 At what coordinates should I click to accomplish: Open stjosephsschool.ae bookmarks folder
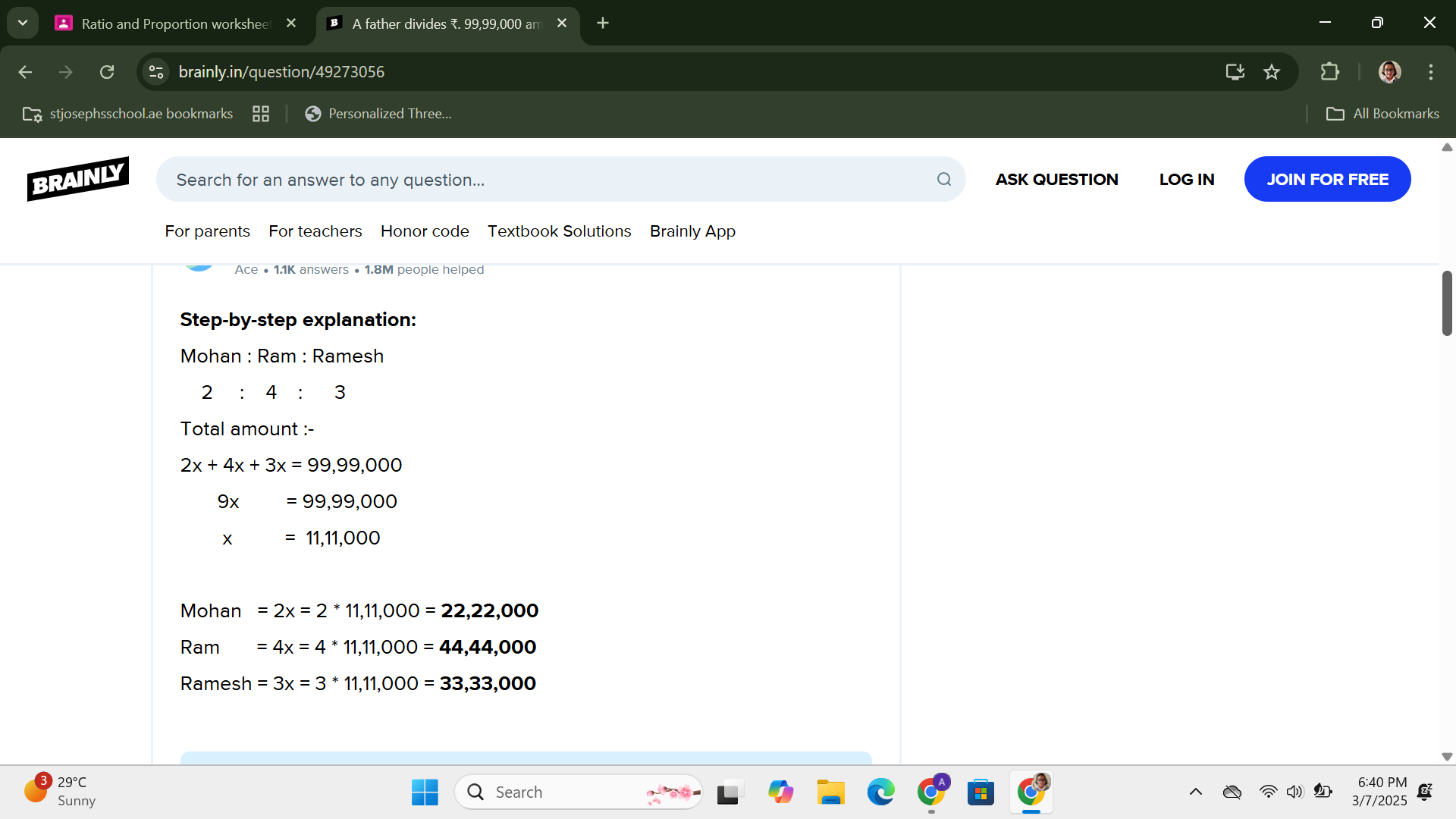point(129,114)
